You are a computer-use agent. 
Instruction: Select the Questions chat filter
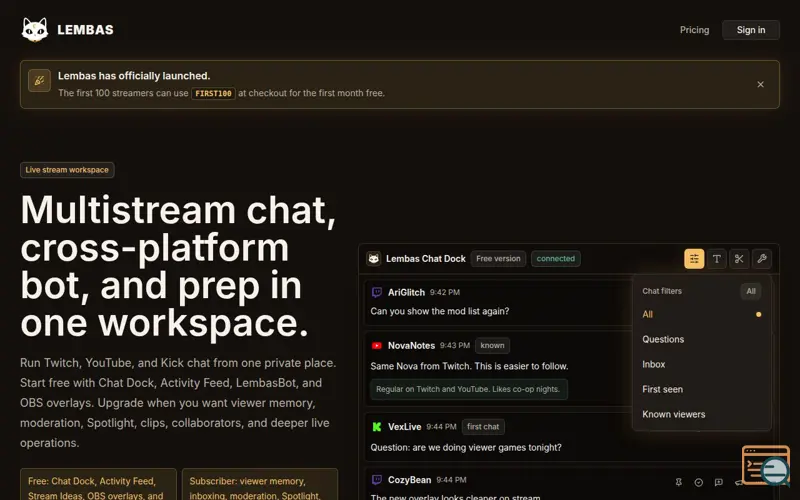[702, 339]
